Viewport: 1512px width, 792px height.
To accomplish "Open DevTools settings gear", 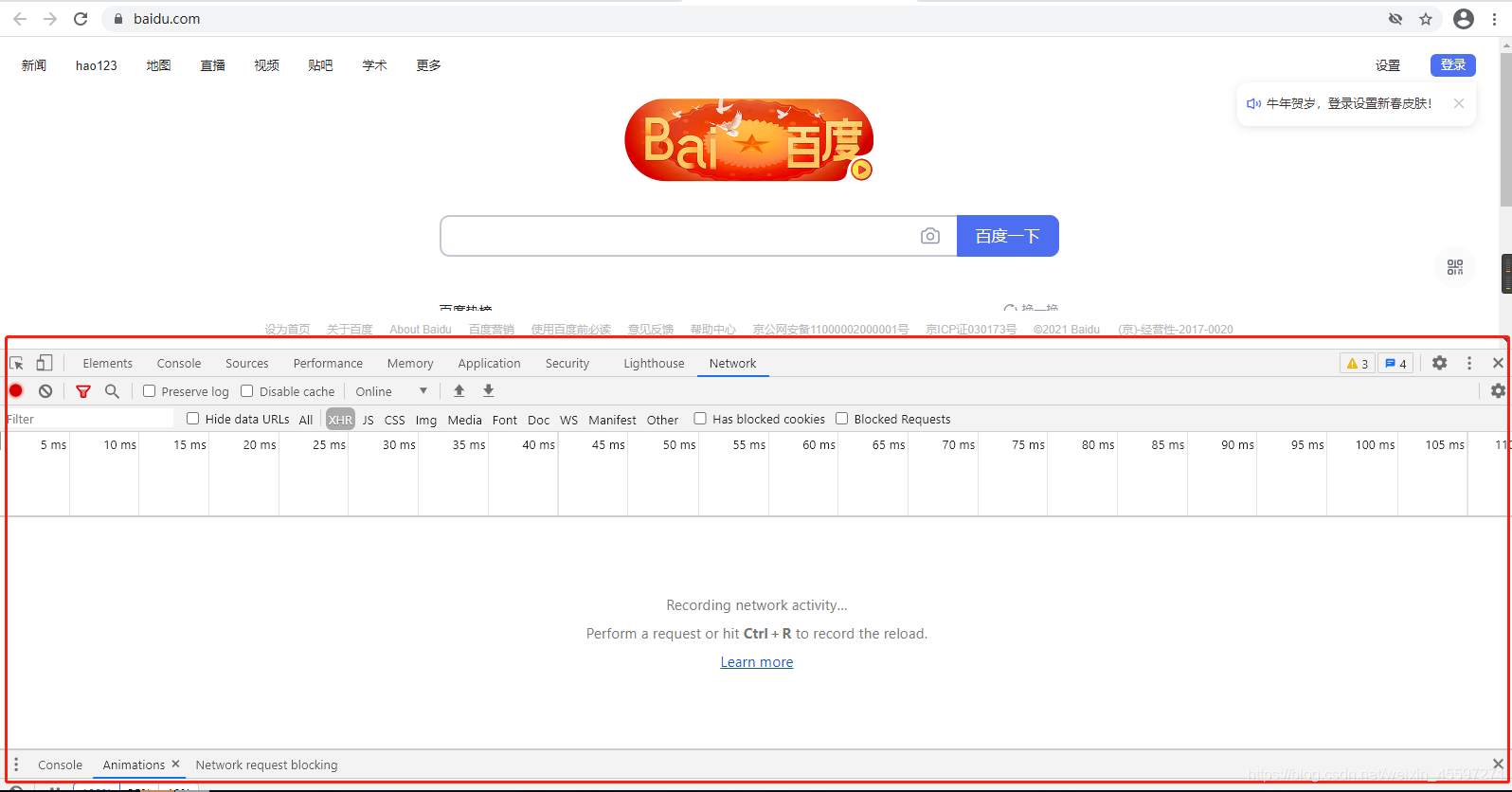I will [x=1440, y=363].
